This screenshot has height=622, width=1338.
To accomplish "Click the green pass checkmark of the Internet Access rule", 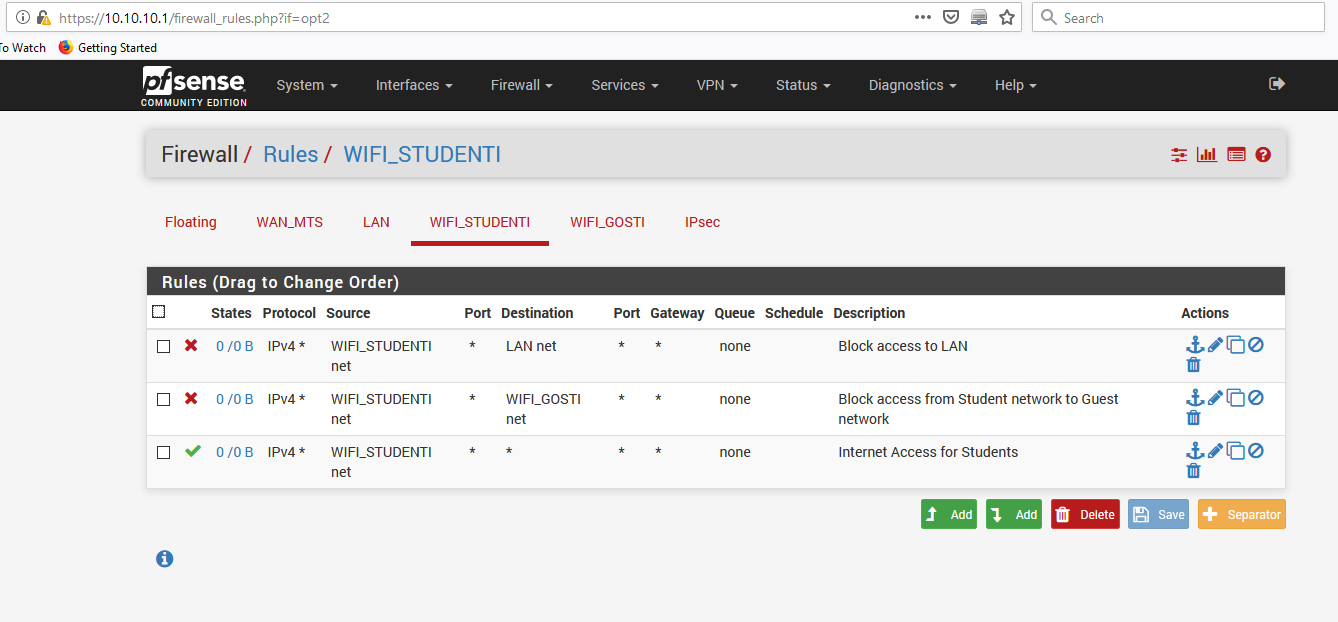I will coord(193,451).
